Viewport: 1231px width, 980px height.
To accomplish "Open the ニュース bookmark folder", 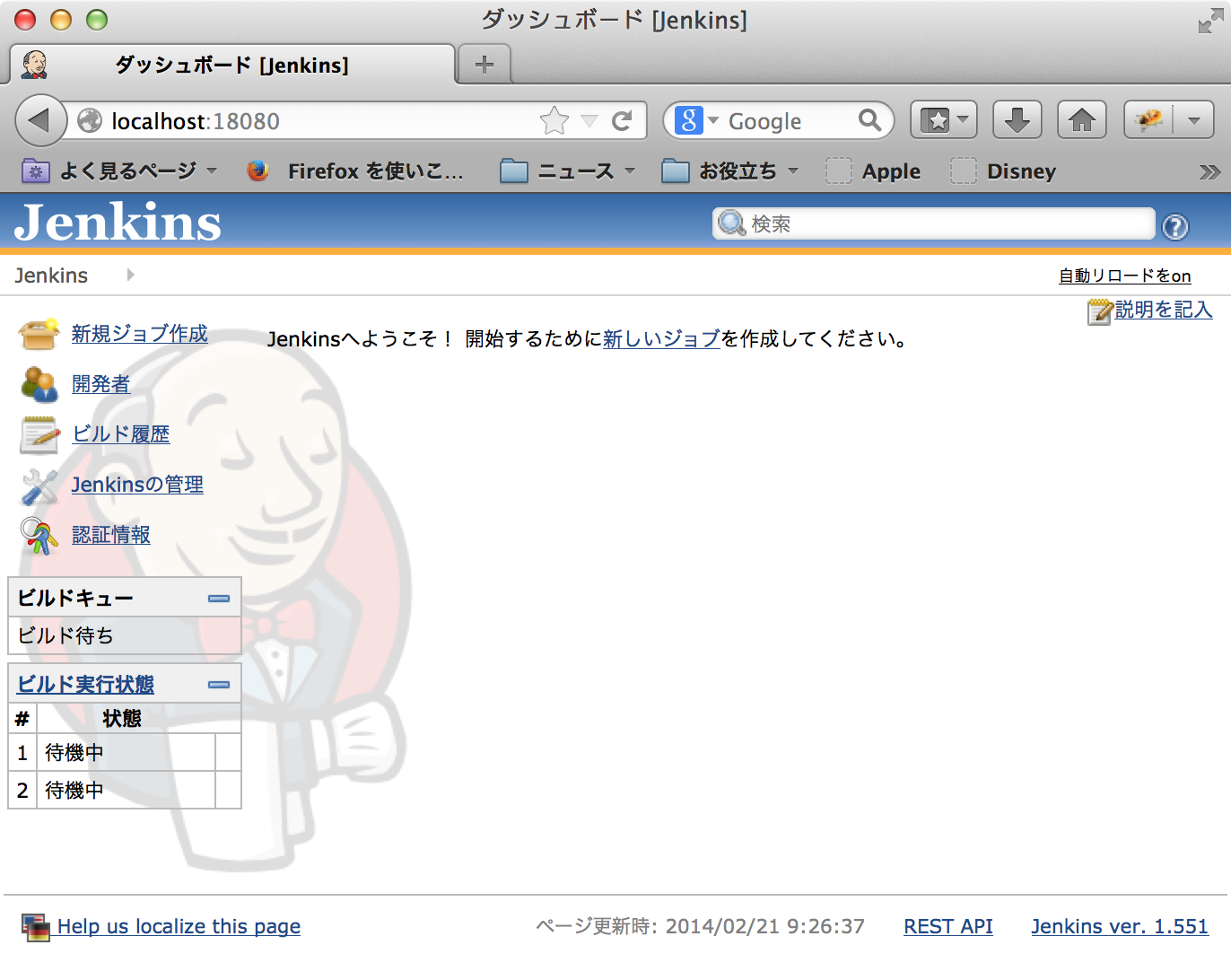I will coord(568,171).
